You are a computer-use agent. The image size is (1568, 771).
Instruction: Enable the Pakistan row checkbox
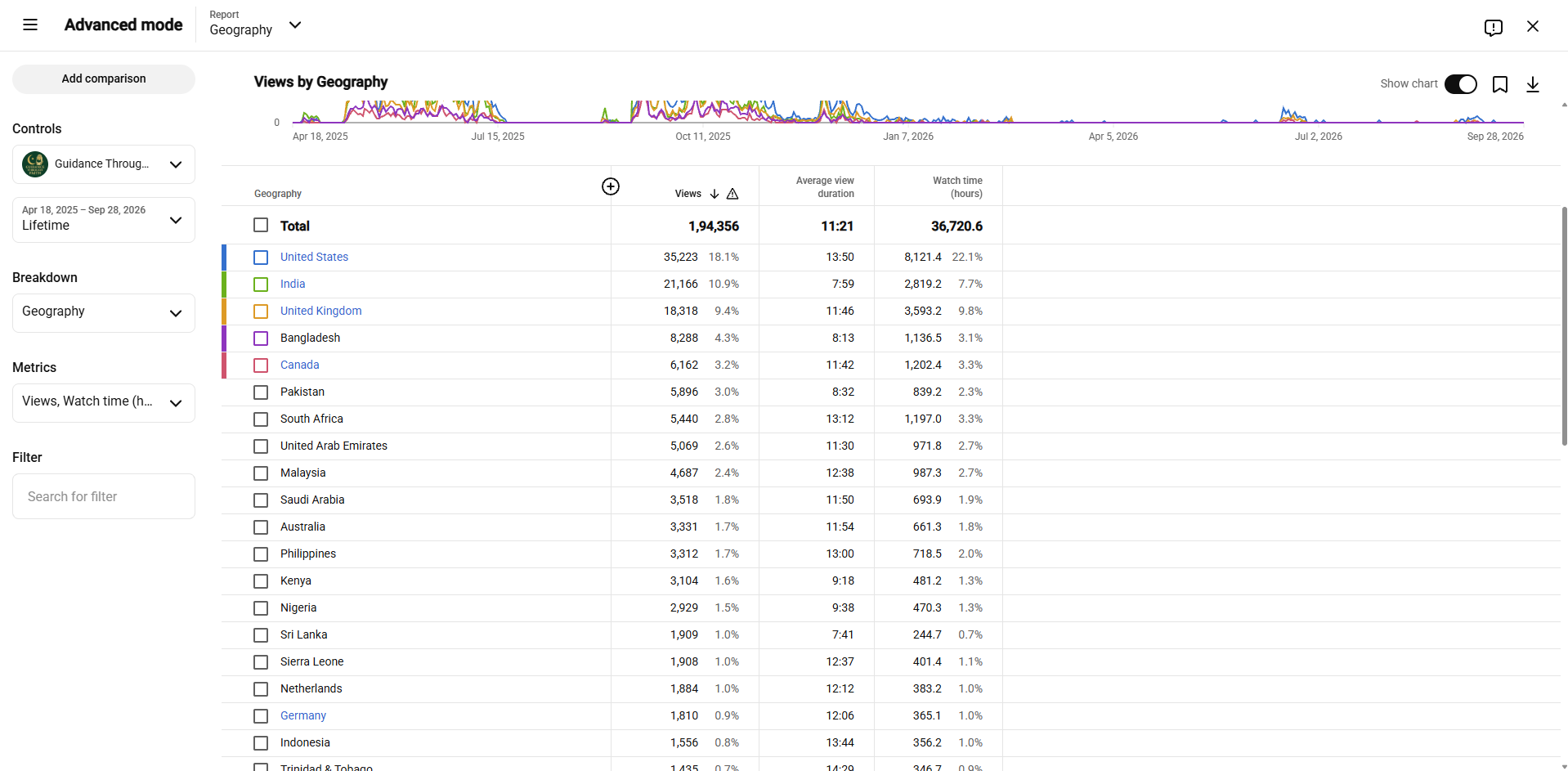(x=261, y=392)
